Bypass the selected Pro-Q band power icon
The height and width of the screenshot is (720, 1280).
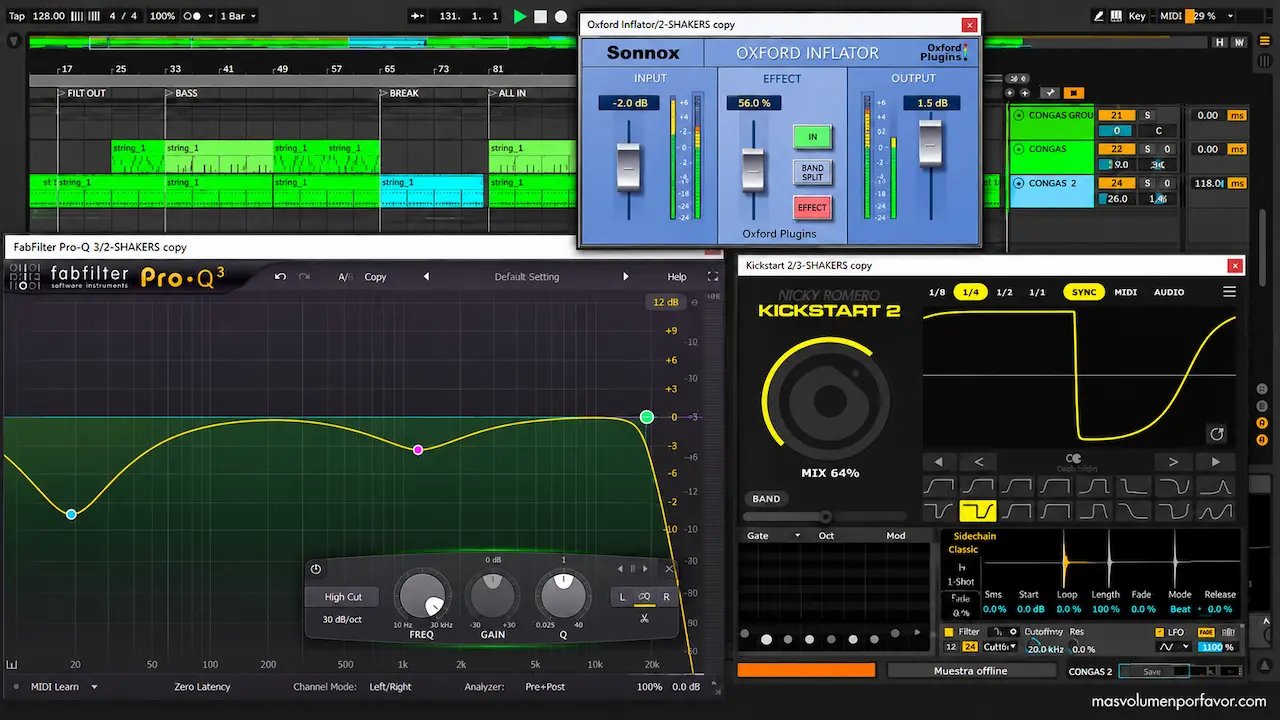pos(316,569)
